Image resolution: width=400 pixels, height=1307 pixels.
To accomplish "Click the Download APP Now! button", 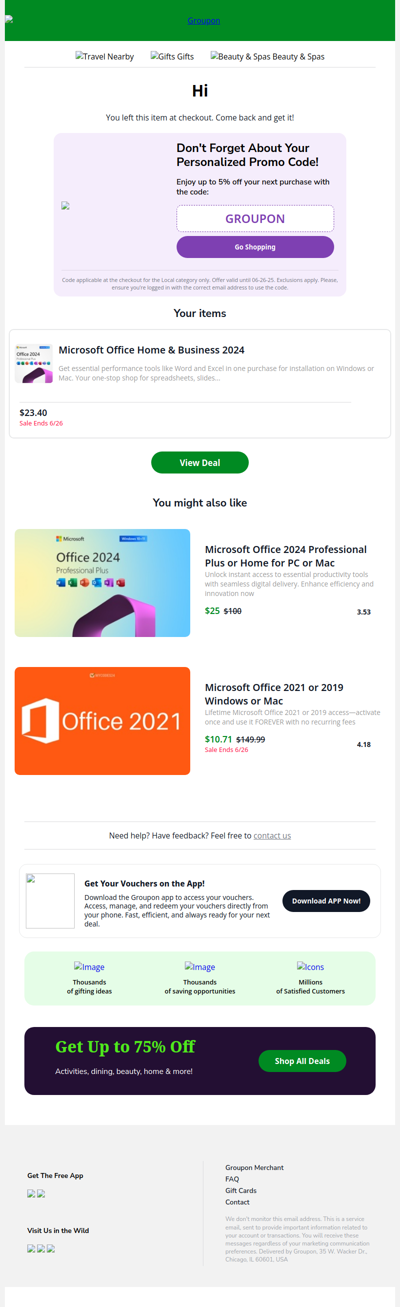I will [x=326, y=901].
